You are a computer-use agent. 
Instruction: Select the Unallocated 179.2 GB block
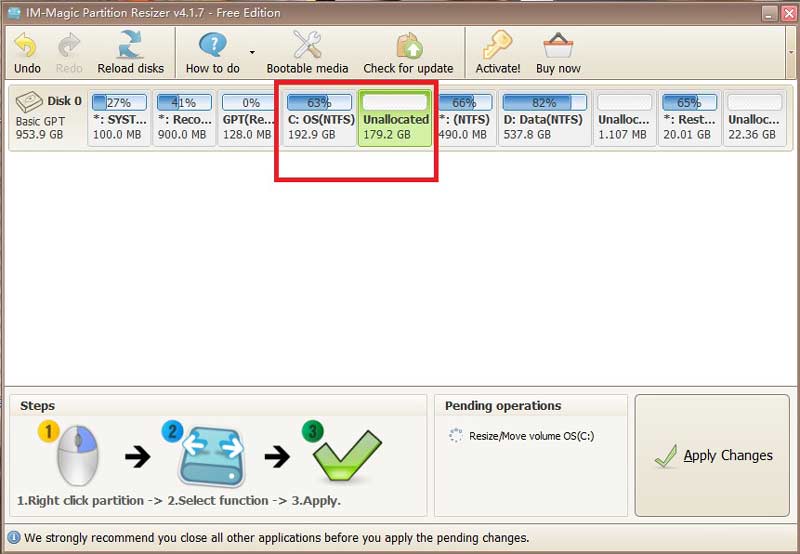point(395,118)
